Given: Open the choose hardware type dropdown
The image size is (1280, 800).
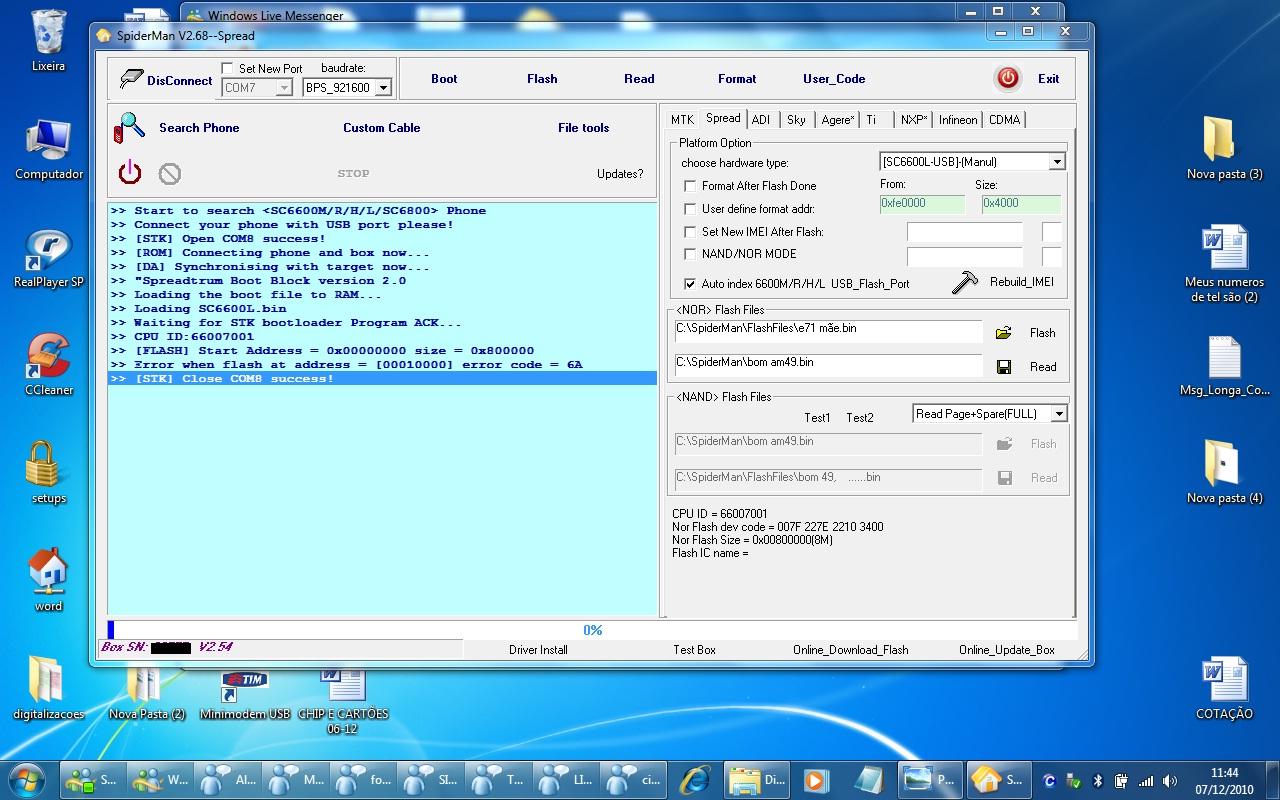Looking at the screenshot, I should tap(1057, 162).
